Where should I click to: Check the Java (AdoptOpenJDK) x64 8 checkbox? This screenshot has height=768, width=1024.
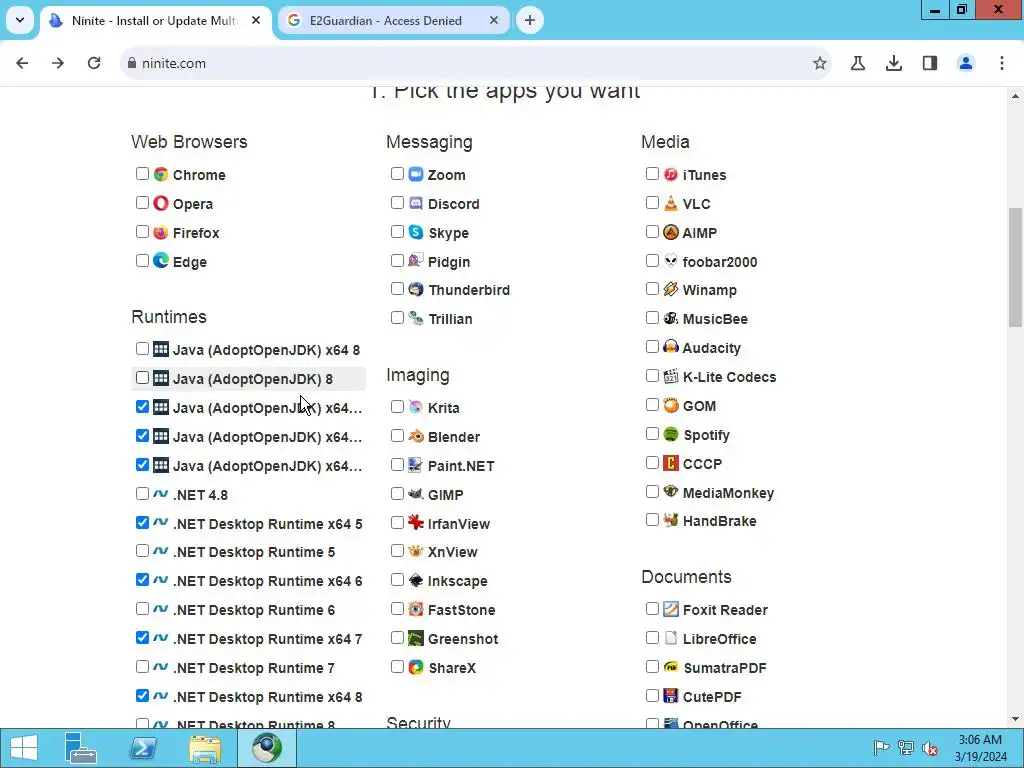tap(142, 349)
